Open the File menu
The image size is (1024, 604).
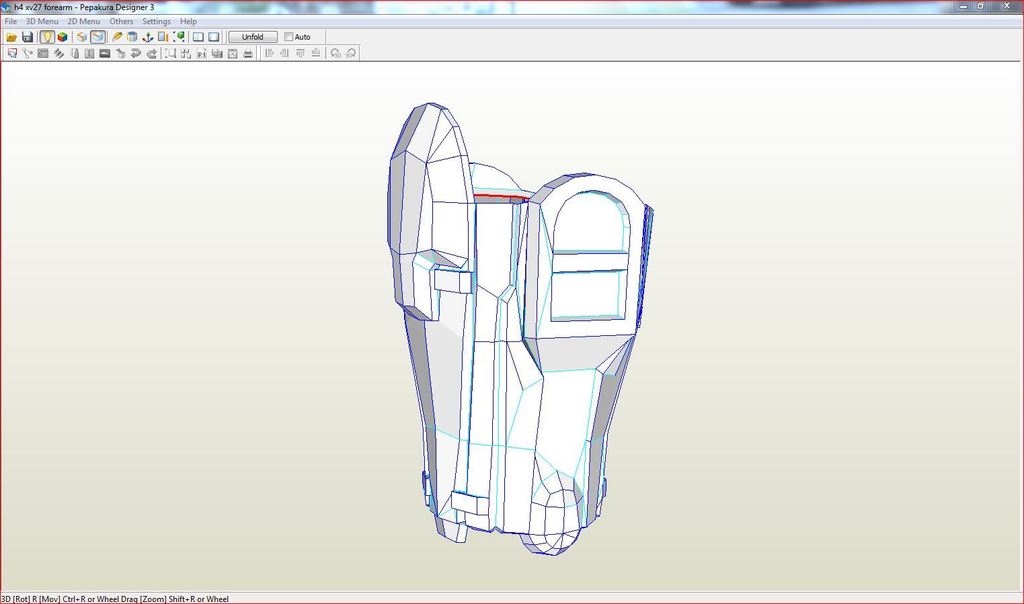click(x=11, y=21)
